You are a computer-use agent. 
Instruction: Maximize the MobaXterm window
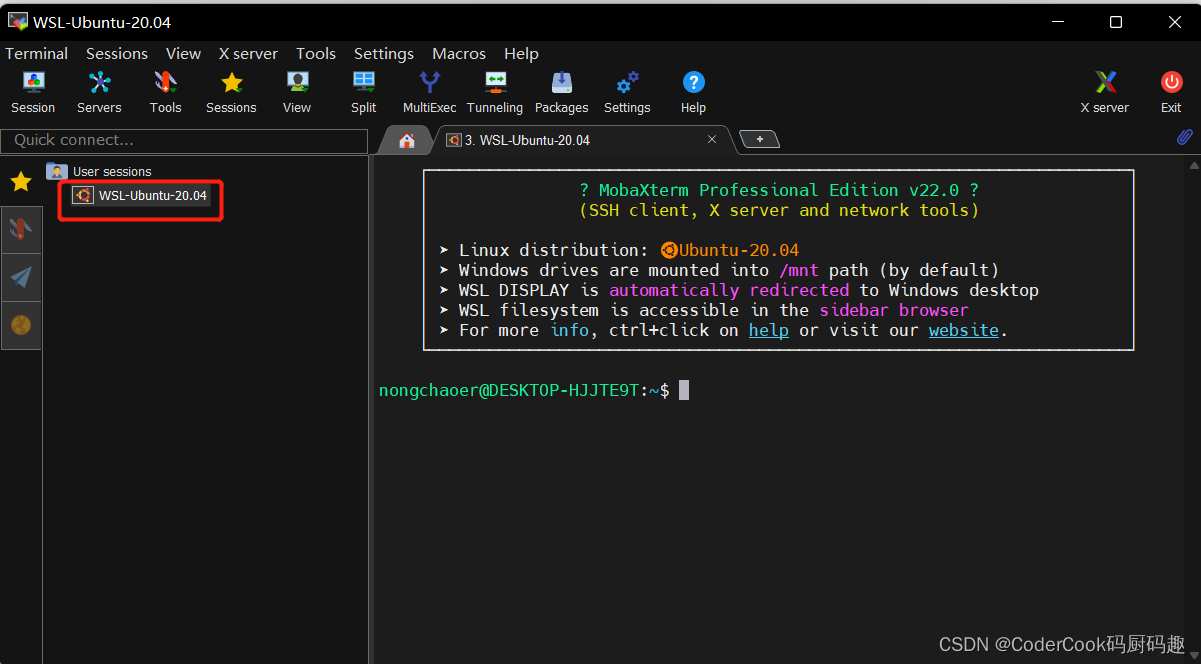tap(1116, 22)
